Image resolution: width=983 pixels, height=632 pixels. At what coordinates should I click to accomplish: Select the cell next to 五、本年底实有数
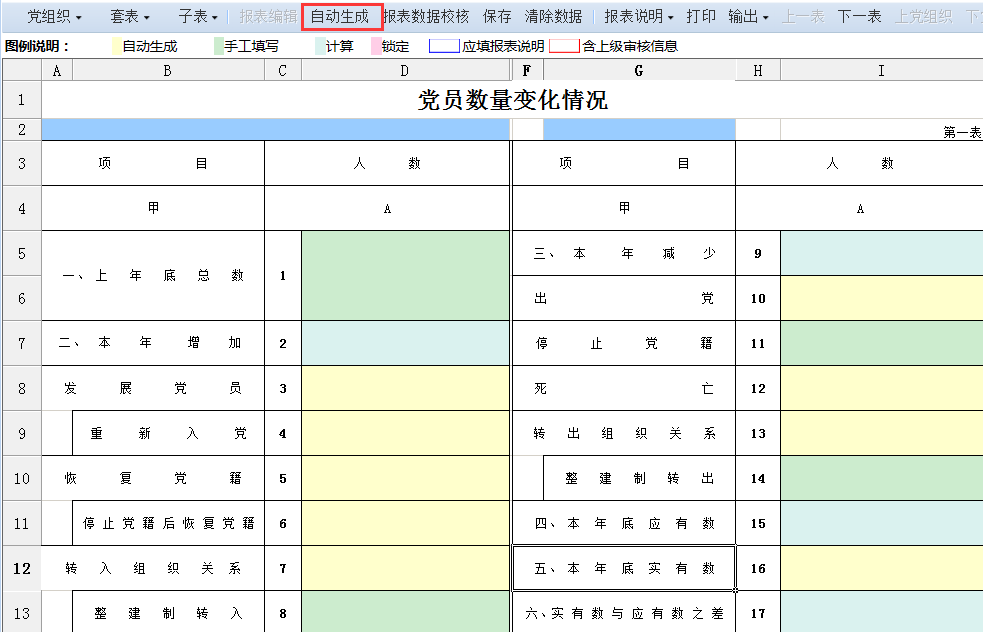tap(880, 568)
